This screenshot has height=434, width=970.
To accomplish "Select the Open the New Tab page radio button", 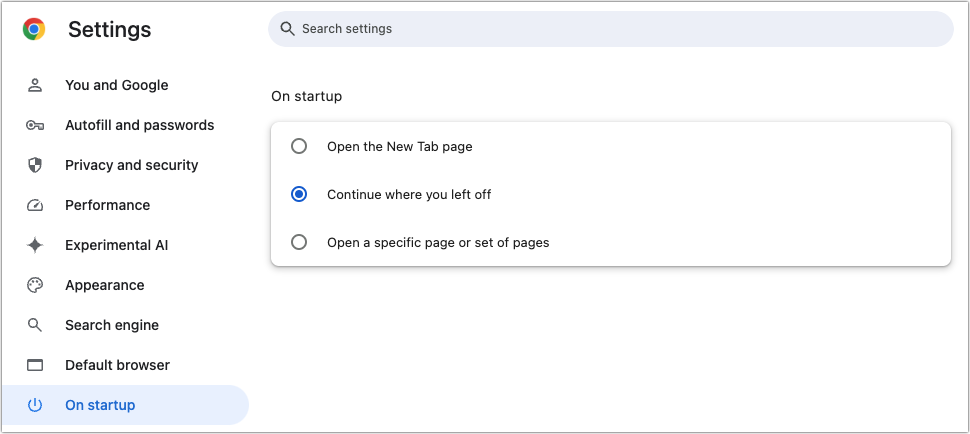I will tap(299, 146).
